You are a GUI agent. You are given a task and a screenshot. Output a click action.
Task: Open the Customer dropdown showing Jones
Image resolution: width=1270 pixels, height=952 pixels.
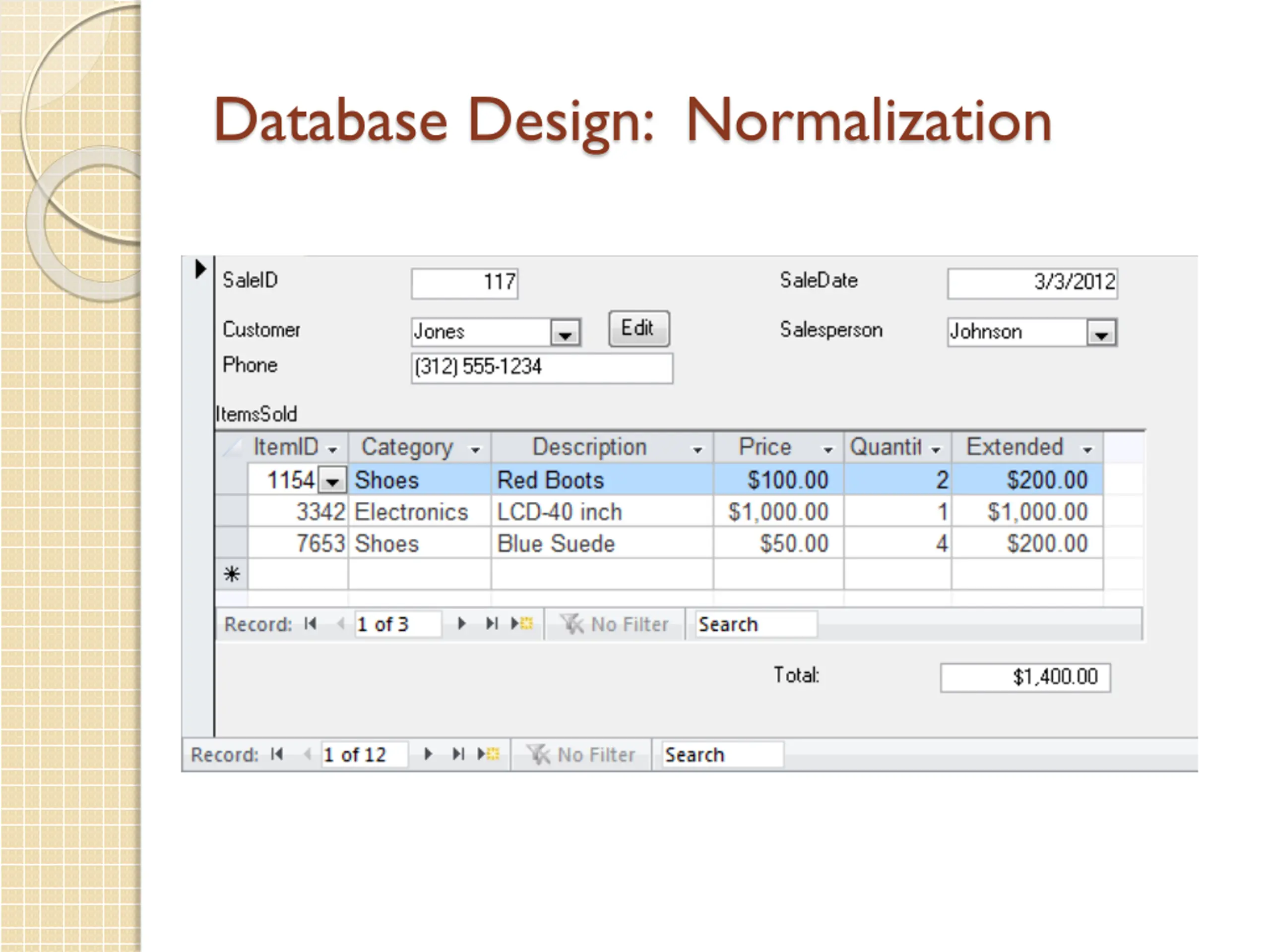[x=565, y=333]
